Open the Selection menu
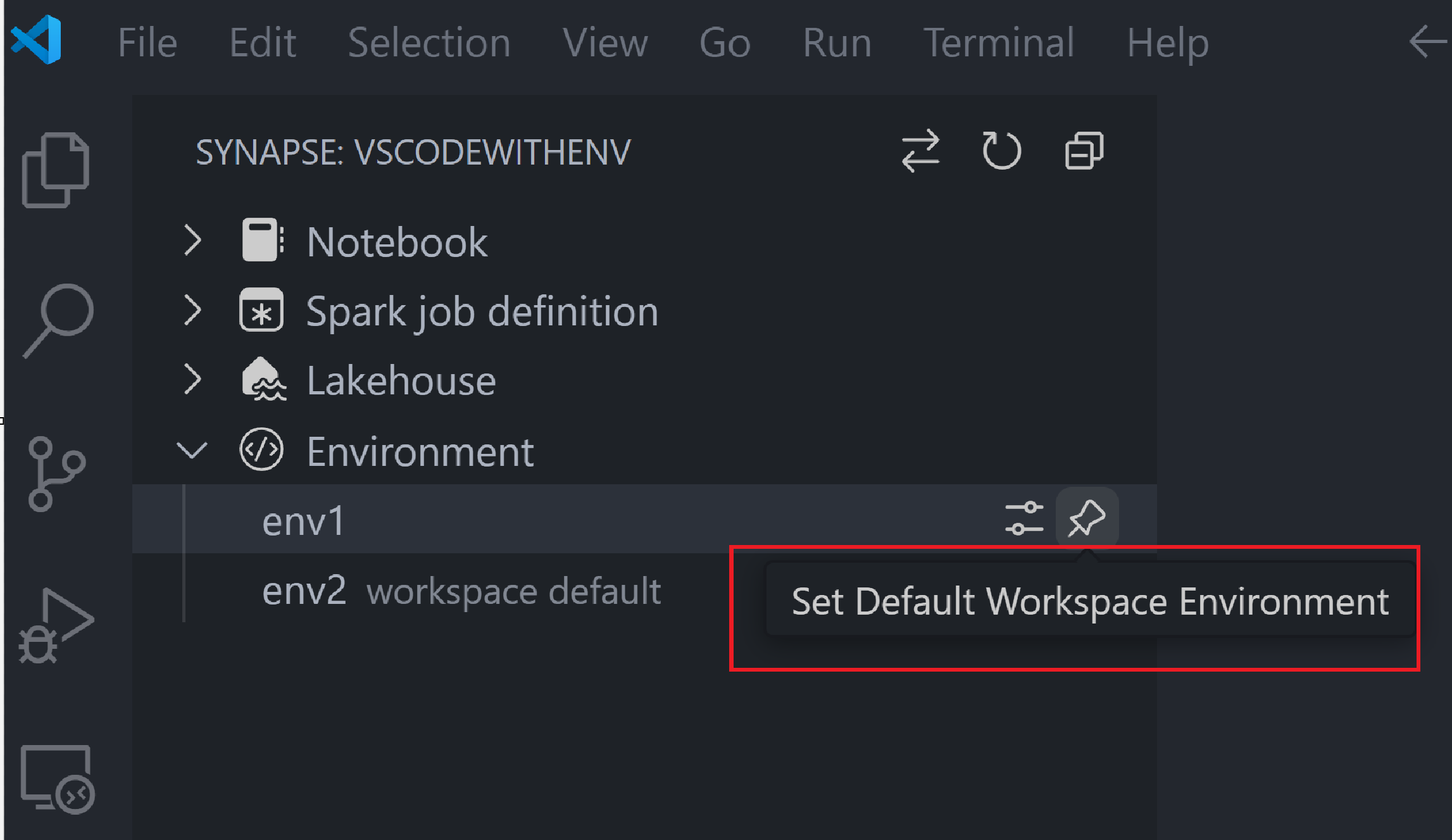 coord(429,43)
